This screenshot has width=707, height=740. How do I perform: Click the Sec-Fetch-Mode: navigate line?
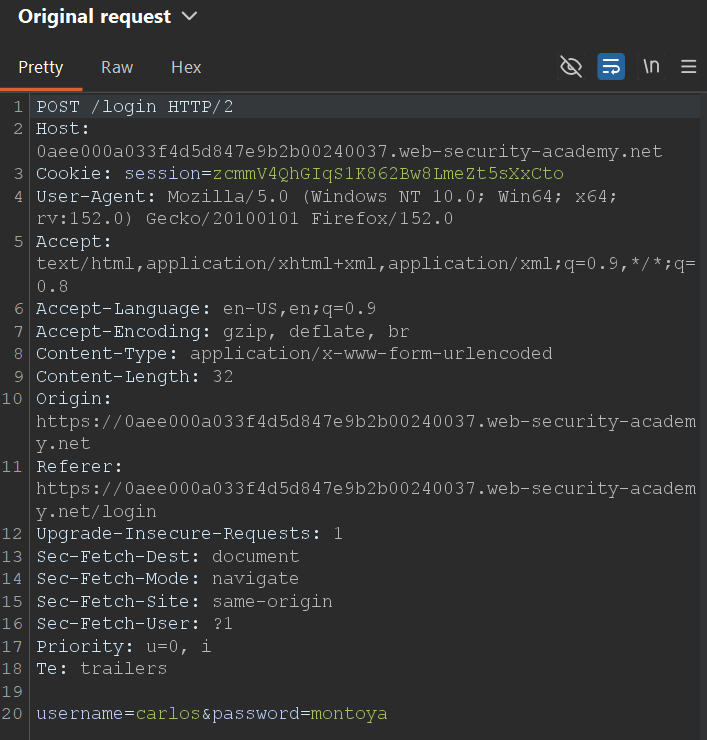pyautogui.click(x=168, y=579)
